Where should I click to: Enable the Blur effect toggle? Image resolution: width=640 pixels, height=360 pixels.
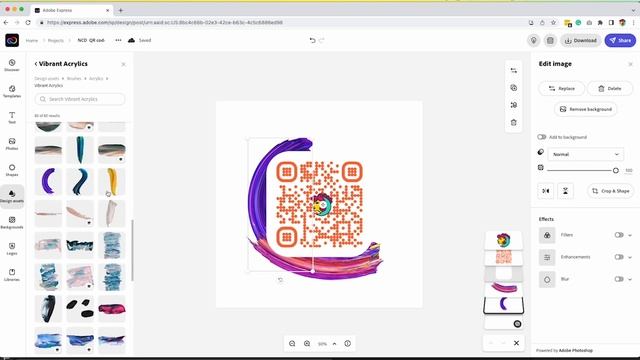point(619,279)
